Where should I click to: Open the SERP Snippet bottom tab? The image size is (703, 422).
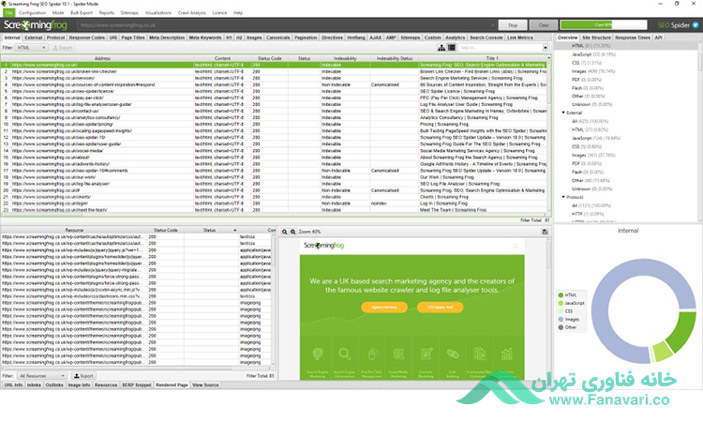tap(137, 385)
